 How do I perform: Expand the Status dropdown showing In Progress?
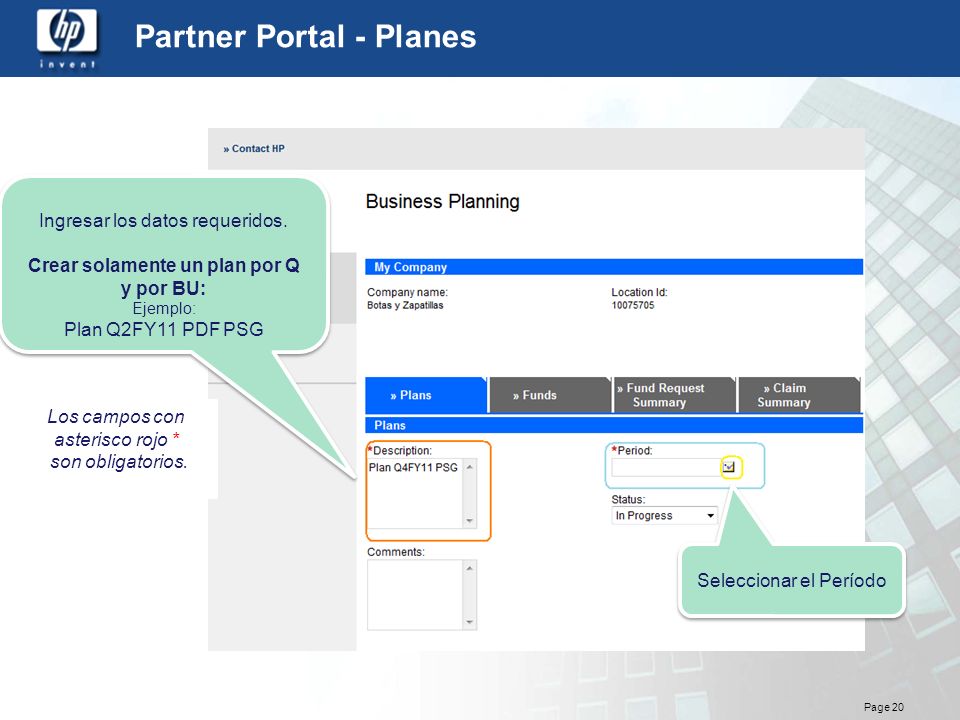pos(664,516)
